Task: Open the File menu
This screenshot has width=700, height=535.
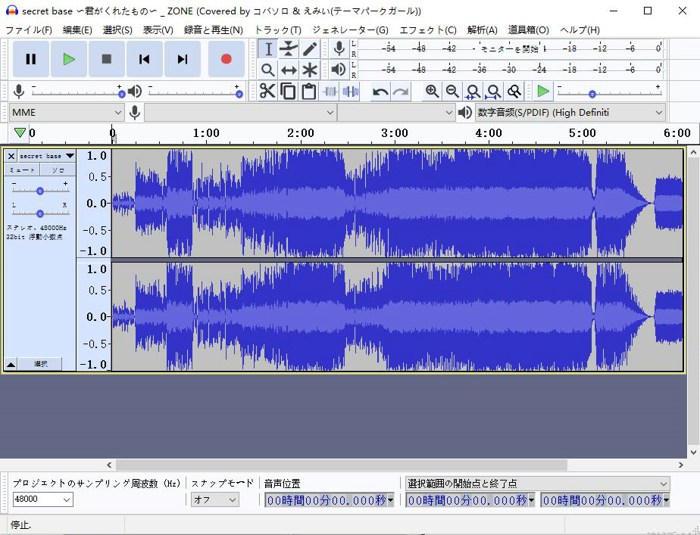Action: [29, 30]
